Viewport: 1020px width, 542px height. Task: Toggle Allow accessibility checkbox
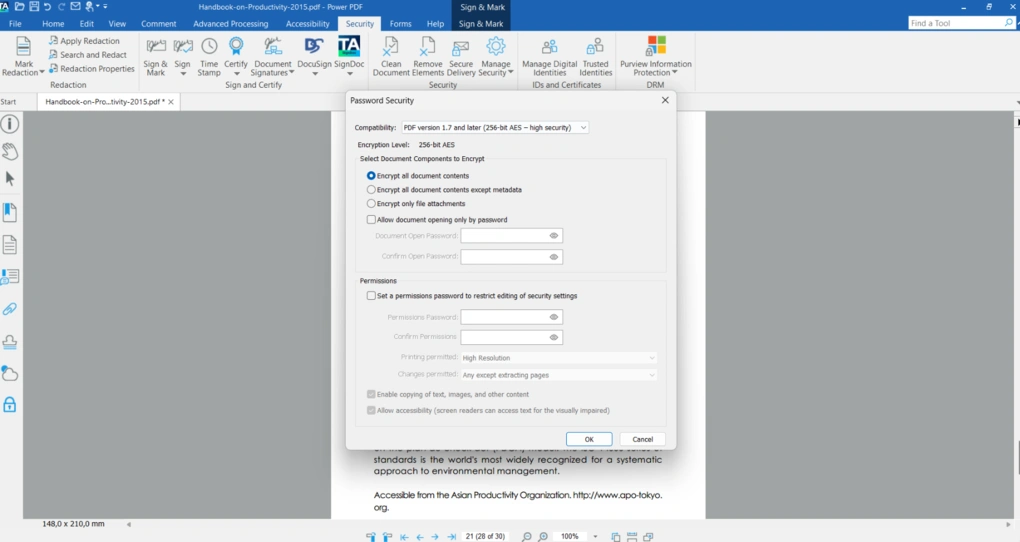(371, 411)
